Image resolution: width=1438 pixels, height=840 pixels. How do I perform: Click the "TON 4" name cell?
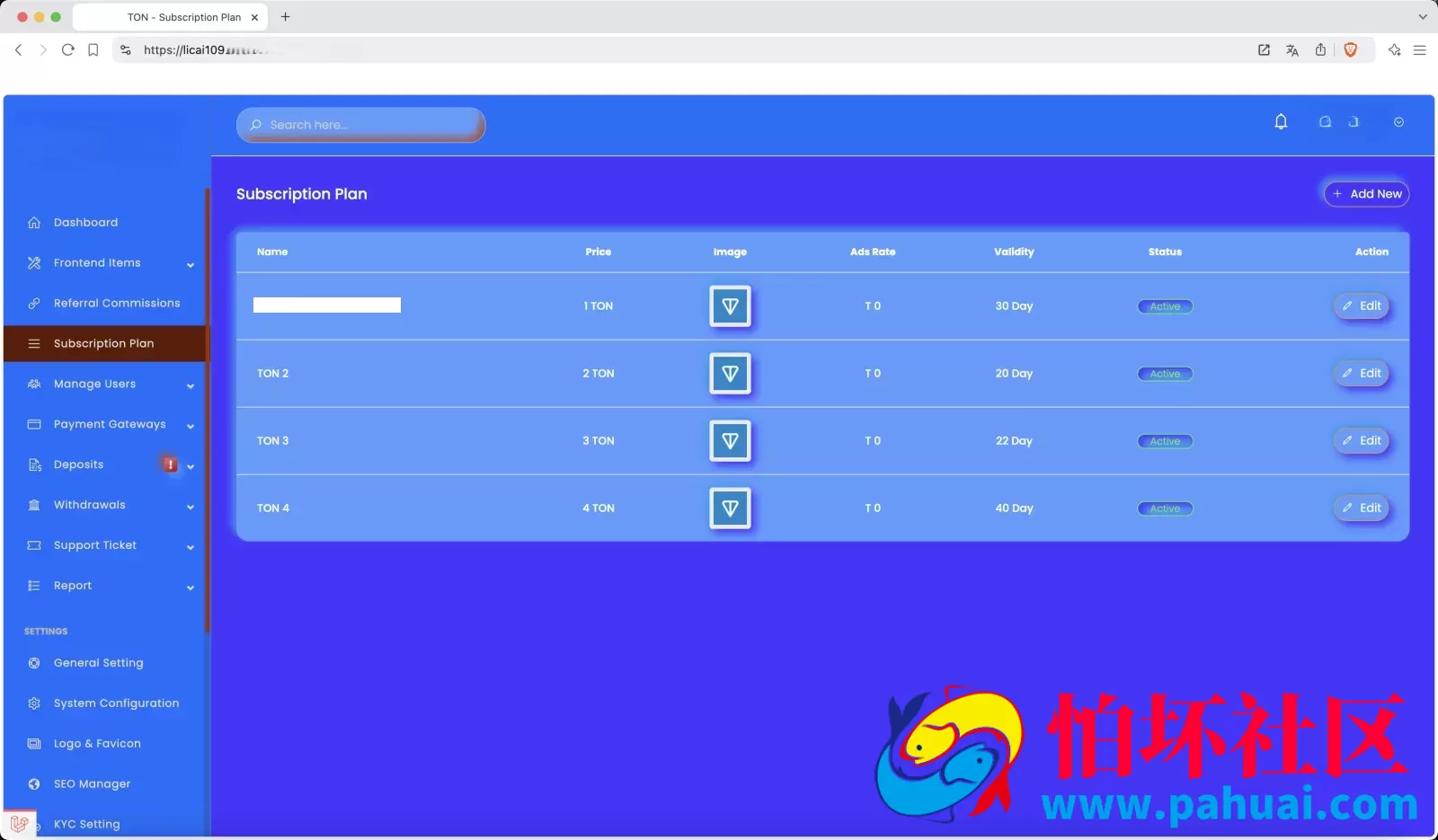(273, 508)
